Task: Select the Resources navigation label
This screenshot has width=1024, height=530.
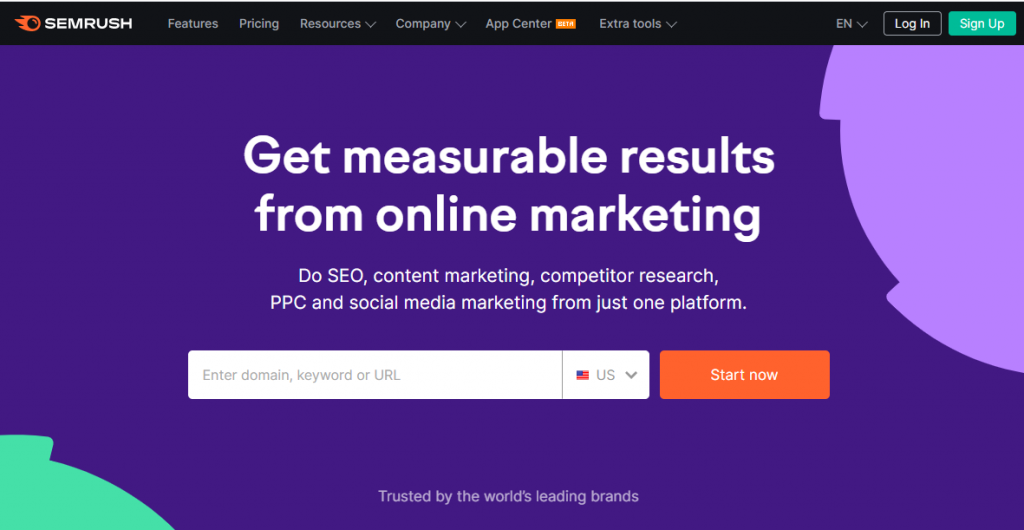Action: point(330,23)
